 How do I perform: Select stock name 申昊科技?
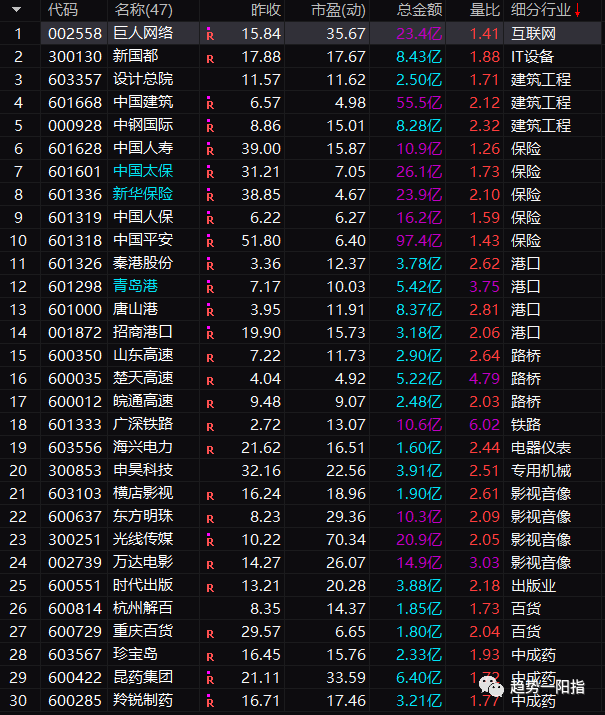[143, 470]
